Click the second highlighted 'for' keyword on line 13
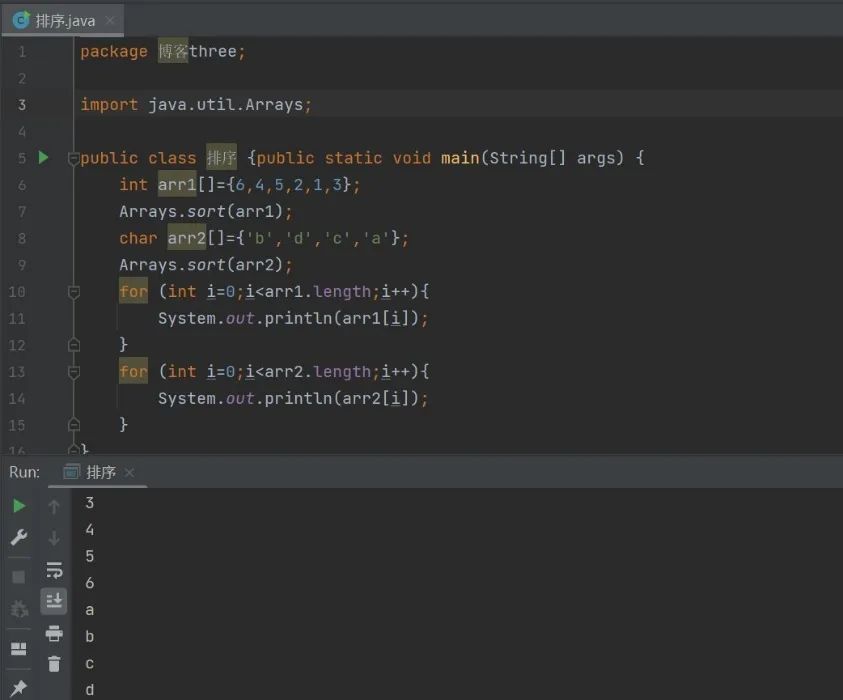Screen dimensions: 843x700 point(133,372)
